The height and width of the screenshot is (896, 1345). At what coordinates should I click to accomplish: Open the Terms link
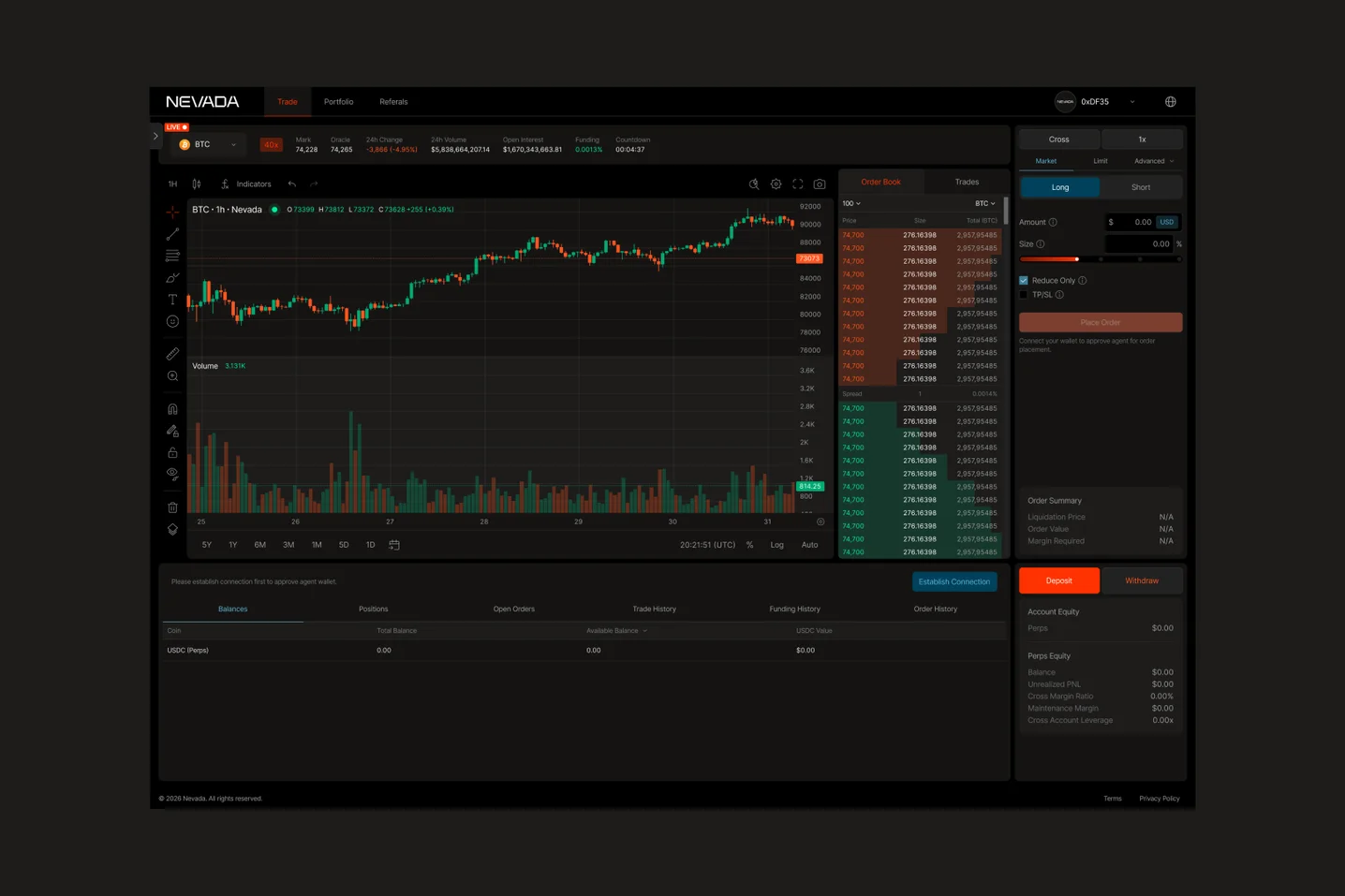point(1113,799)
